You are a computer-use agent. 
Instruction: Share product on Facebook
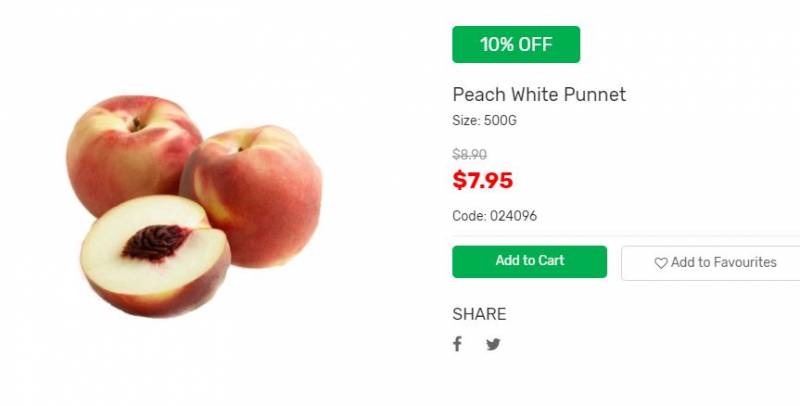(x=457, y=344)
